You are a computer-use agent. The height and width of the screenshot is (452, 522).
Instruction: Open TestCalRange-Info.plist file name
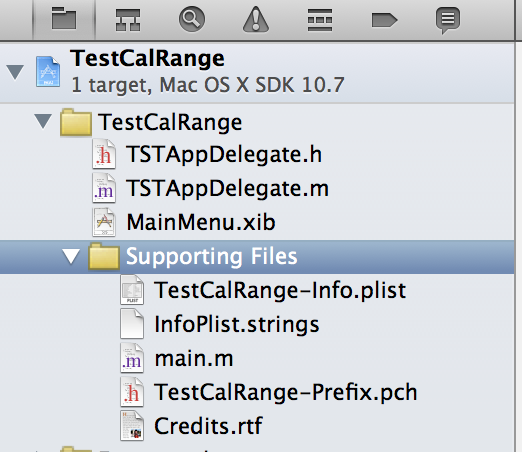pyautogui.click(x=280, y=290)
